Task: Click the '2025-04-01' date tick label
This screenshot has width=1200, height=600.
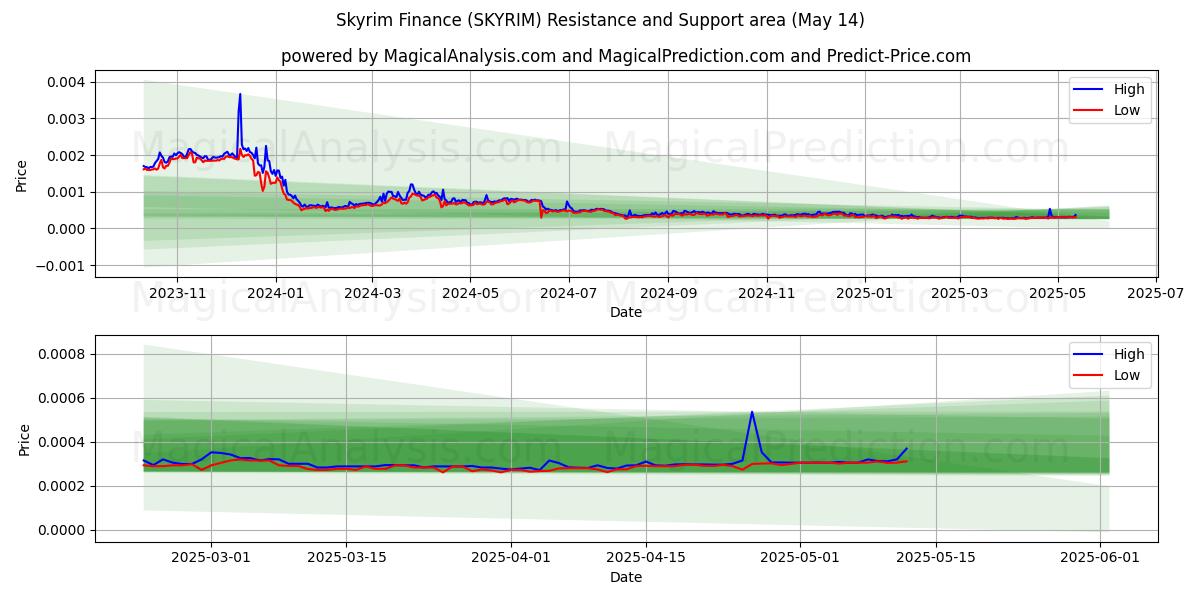Action: tap(511, 558)
